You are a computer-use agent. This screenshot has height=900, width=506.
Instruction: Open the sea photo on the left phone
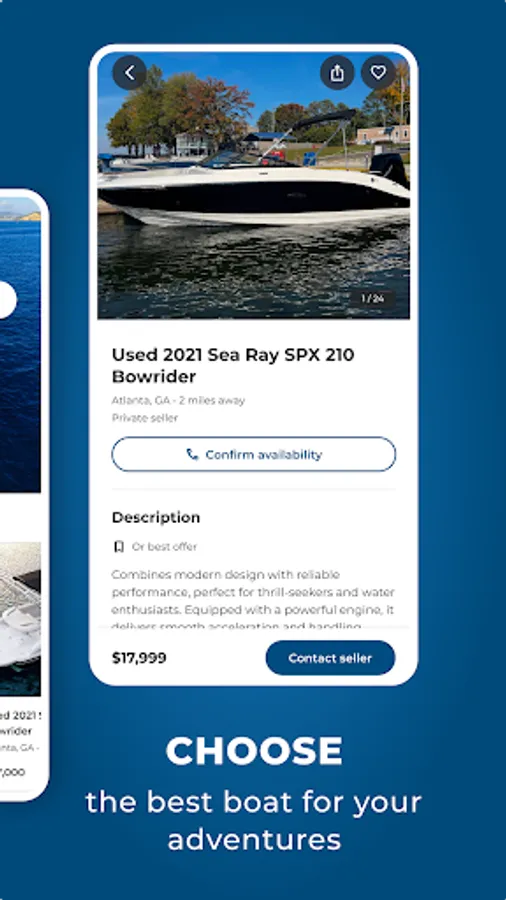click(x=20, y=344)
